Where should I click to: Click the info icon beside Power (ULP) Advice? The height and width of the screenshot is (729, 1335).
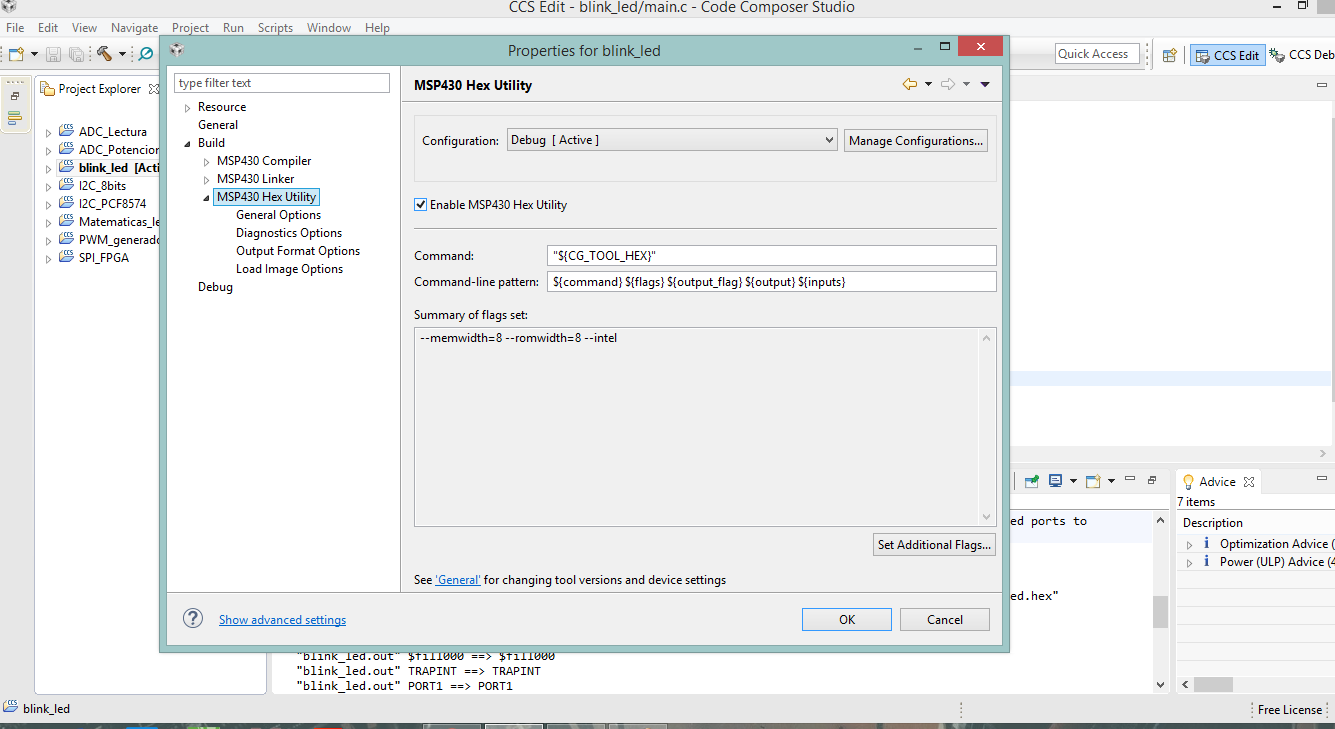point(1206,561)
